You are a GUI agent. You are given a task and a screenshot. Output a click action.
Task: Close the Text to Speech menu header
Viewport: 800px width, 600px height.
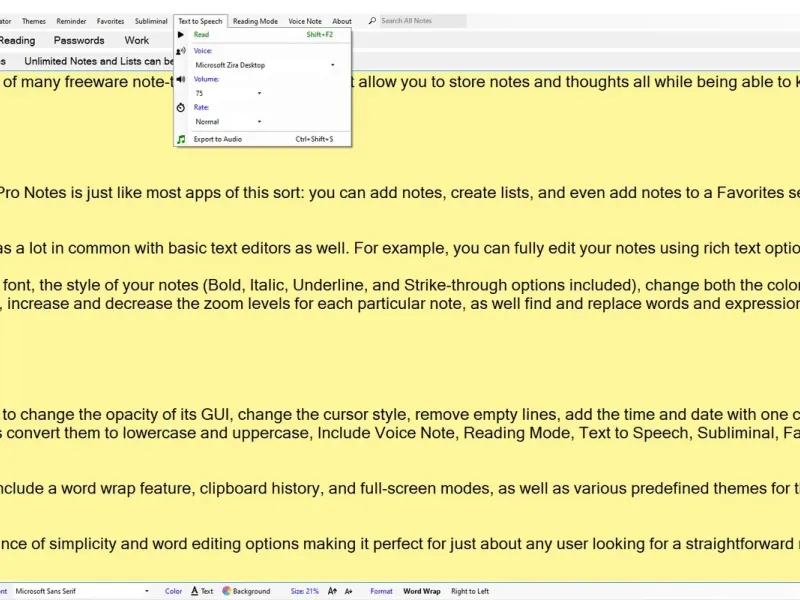[x=200, y=21]
